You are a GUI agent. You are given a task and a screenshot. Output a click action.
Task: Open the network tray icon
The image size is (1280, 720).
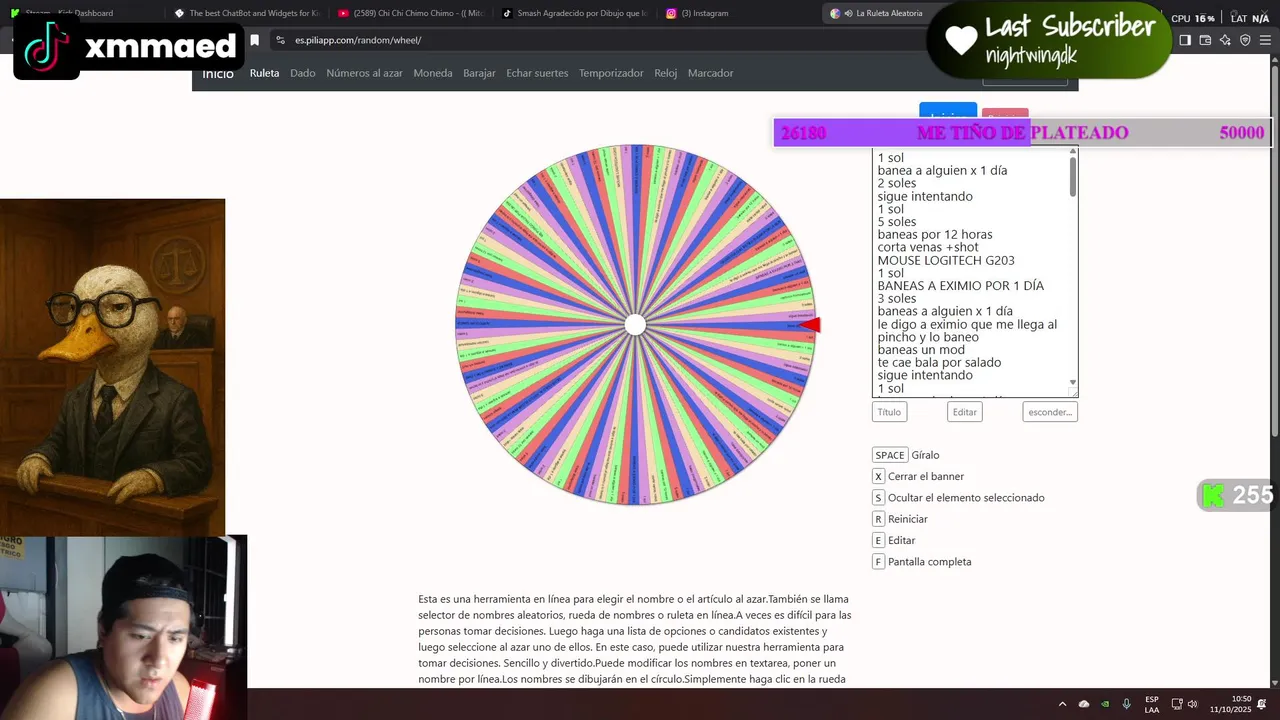pos(1177,704)
